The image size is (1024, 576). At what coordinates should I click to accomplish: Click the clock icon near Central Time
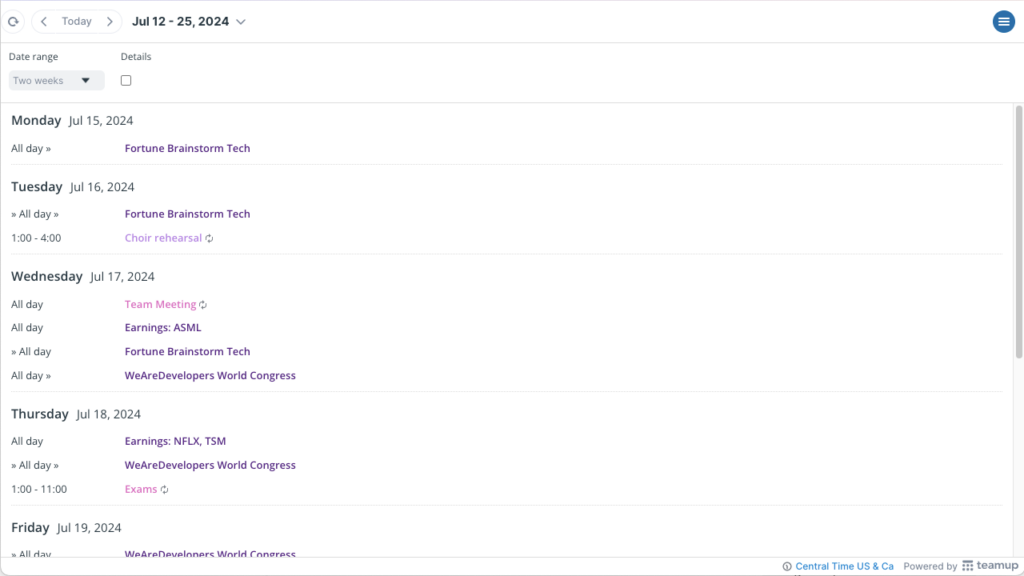click(789, 566)
